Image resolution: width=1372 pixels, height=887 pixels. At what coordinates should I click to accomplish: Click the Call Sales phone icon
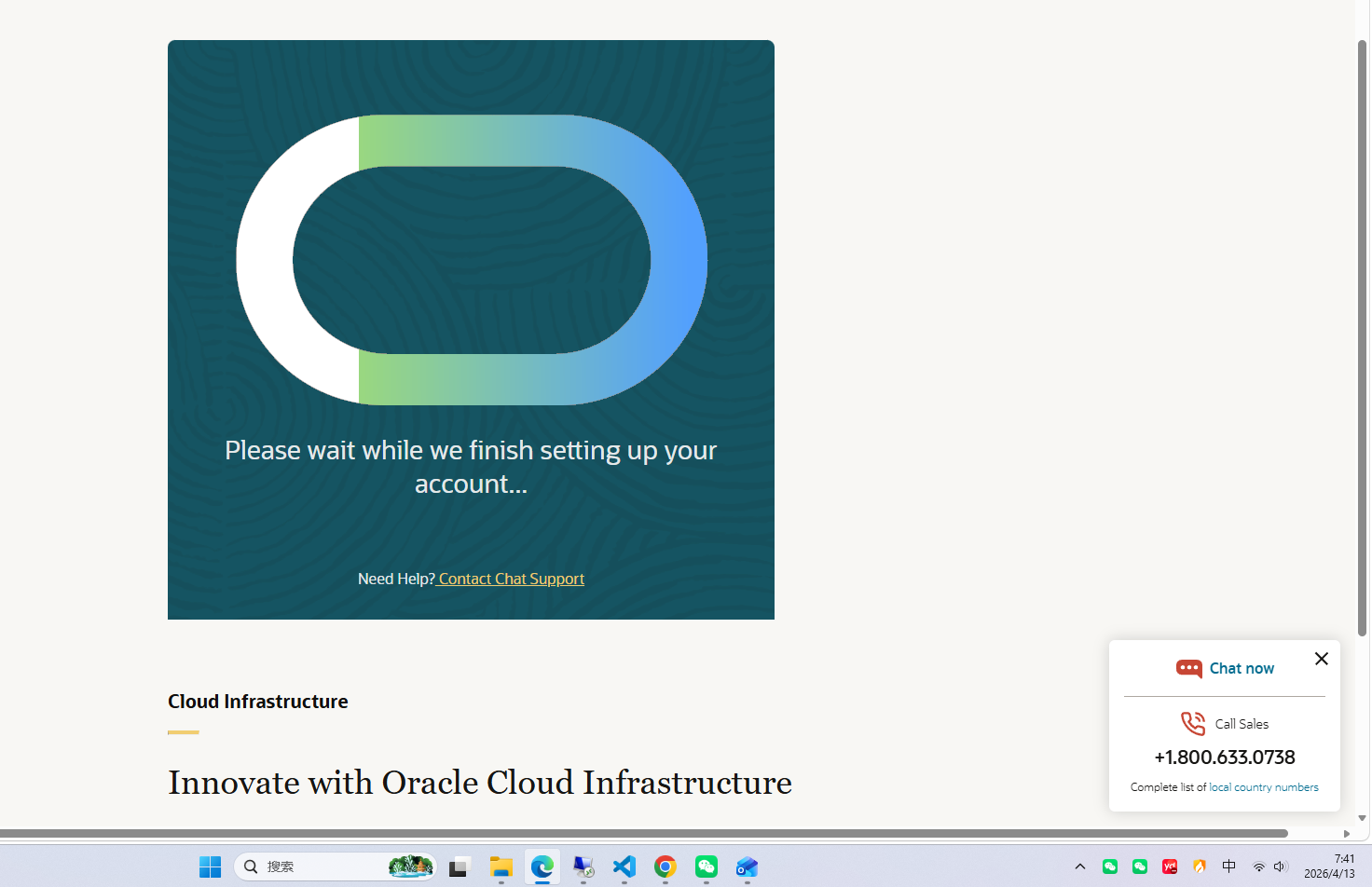pos(1193,723)
